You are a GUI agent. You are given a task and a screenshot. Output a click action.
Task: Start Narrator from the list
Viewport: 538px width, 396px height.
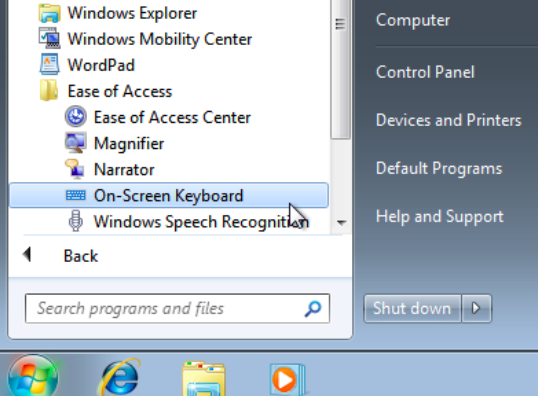point(124,169)
